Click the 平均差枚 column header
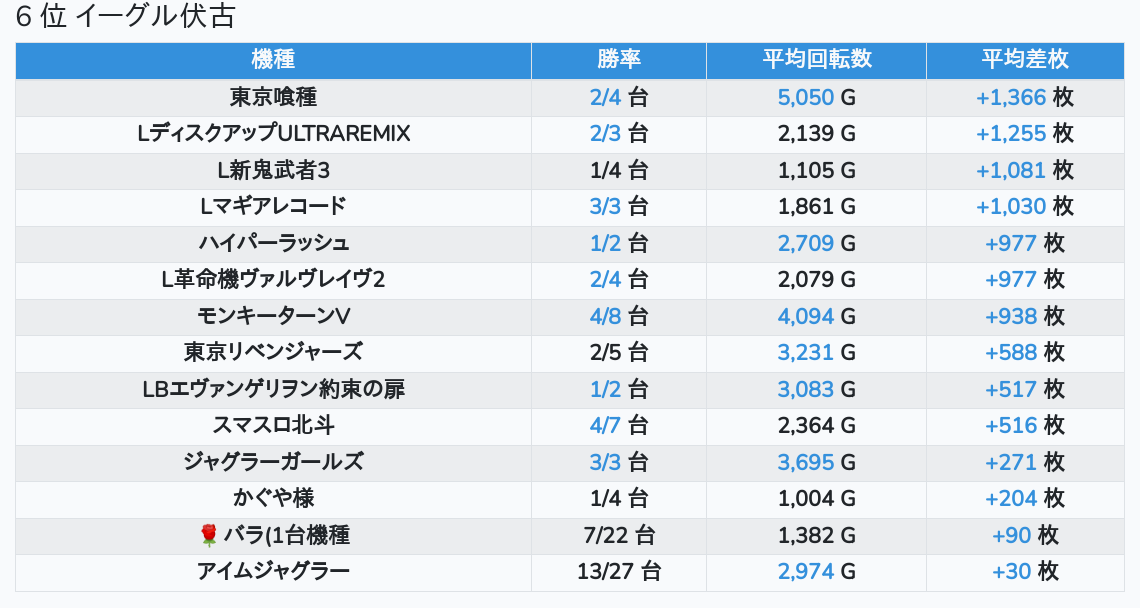 coord(1024,60)
